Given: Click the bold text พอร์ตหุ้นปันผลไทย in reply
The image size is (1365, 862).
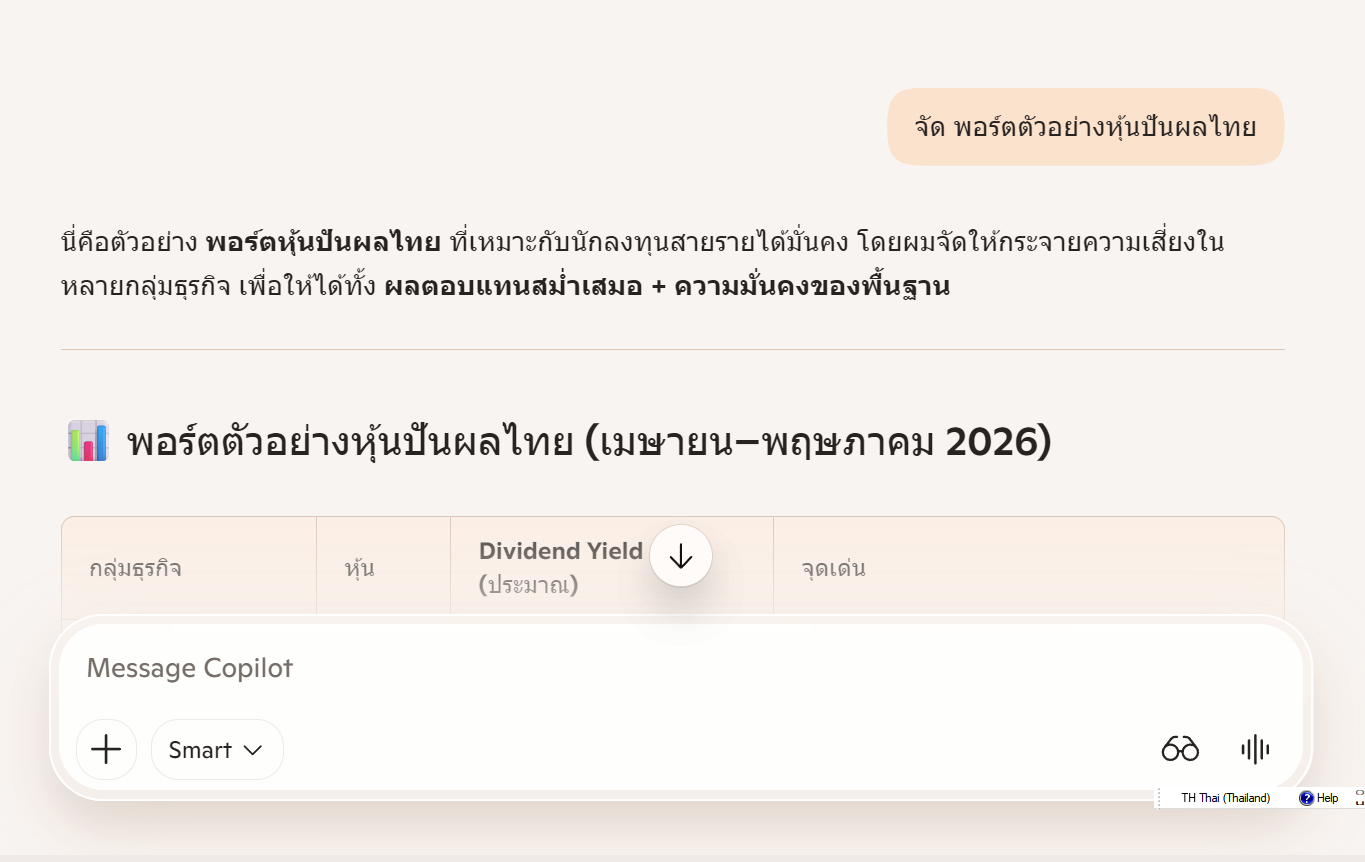Looking at the screenshot, I should tap(323, 243).
